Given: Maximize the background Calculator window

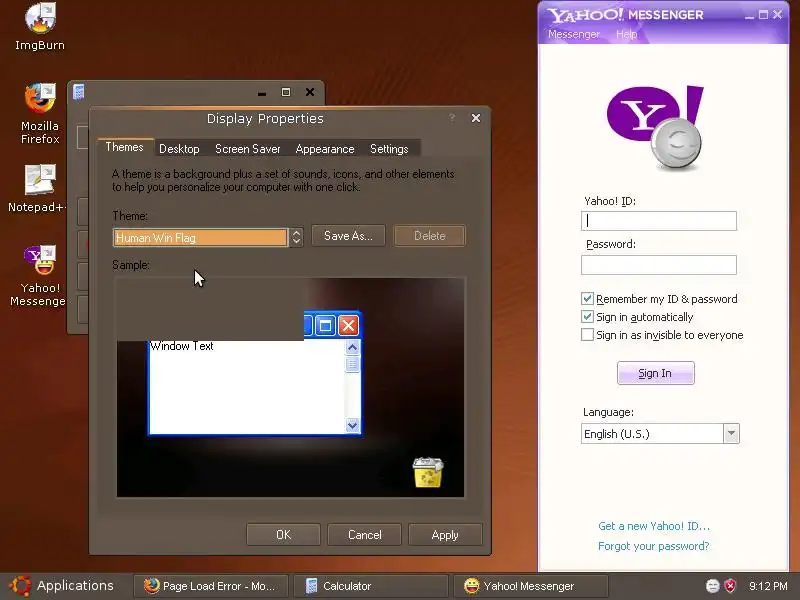Looking at the screenshot, I should pos(286,92).
